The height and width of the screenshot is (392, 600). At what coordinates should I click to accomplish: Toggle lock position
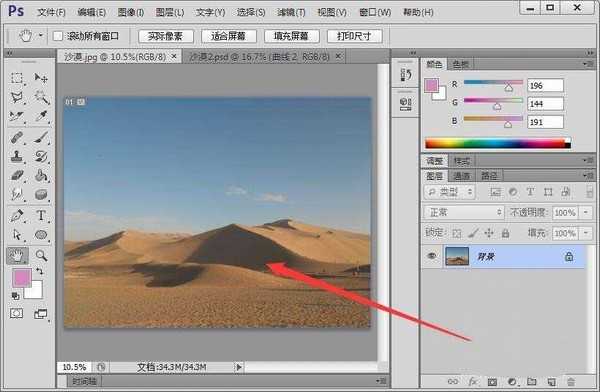point(489,233)
